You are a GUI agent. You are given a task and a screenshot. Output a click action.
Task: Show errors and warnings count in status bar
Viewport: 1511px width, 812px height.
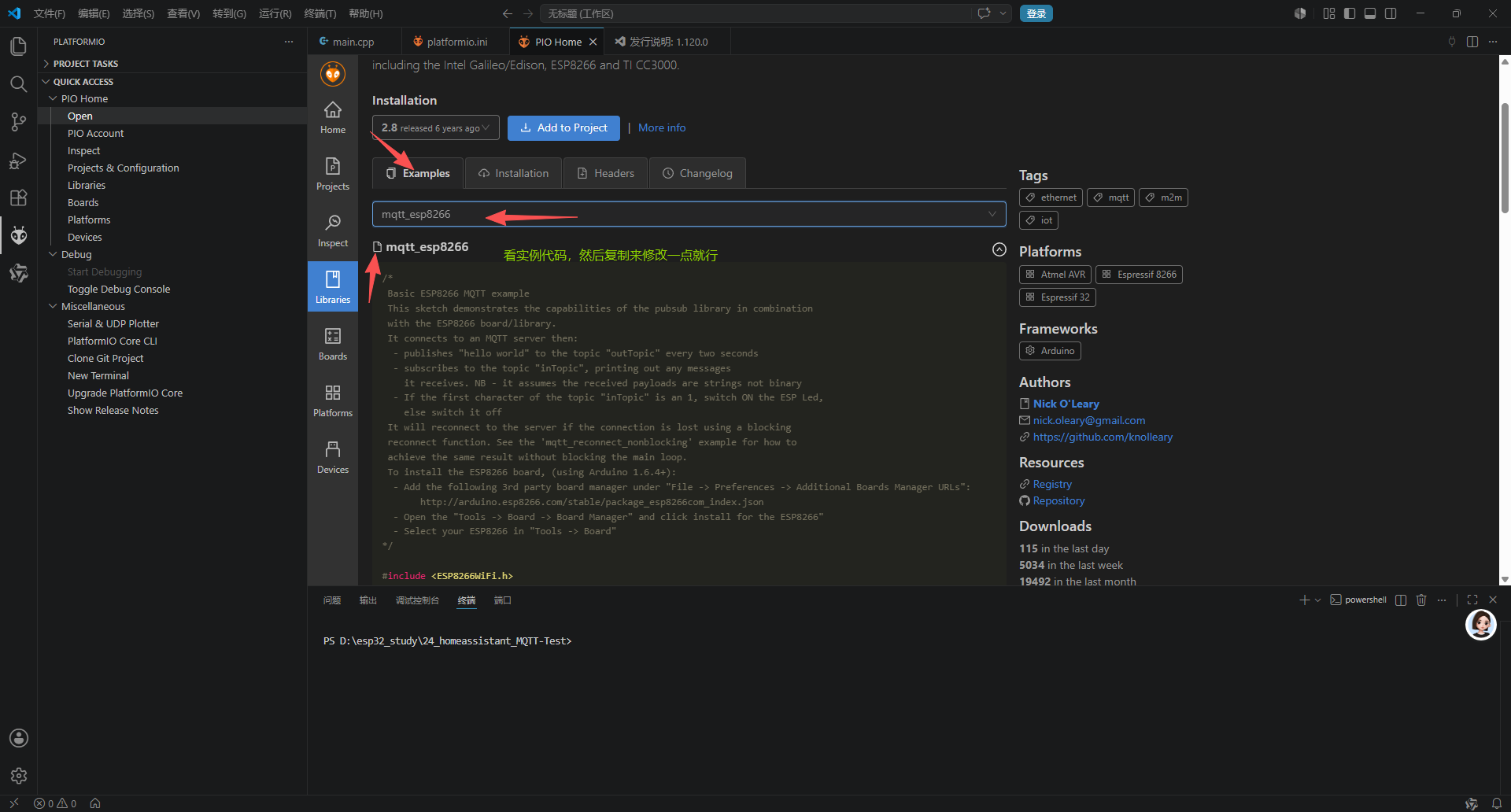(x=55, y=803)
